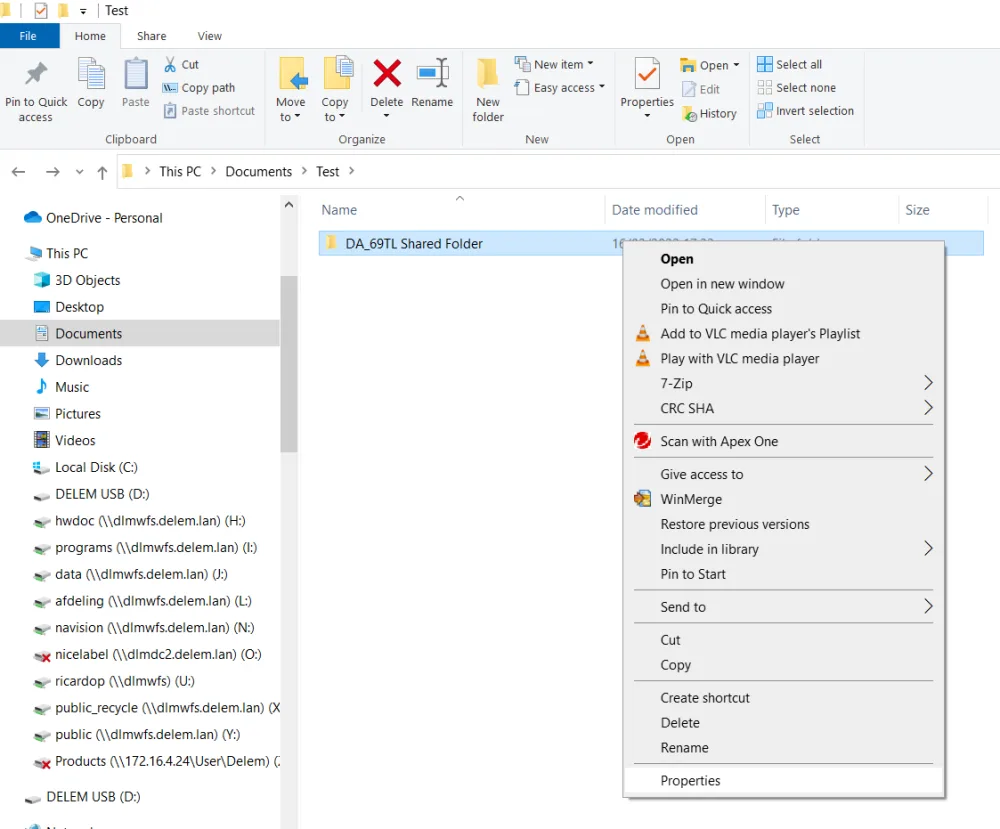This screenshot has width=1000, height=829.
Task: Click the Properties checkmark icon in ribbon
Action: point(647,73)
